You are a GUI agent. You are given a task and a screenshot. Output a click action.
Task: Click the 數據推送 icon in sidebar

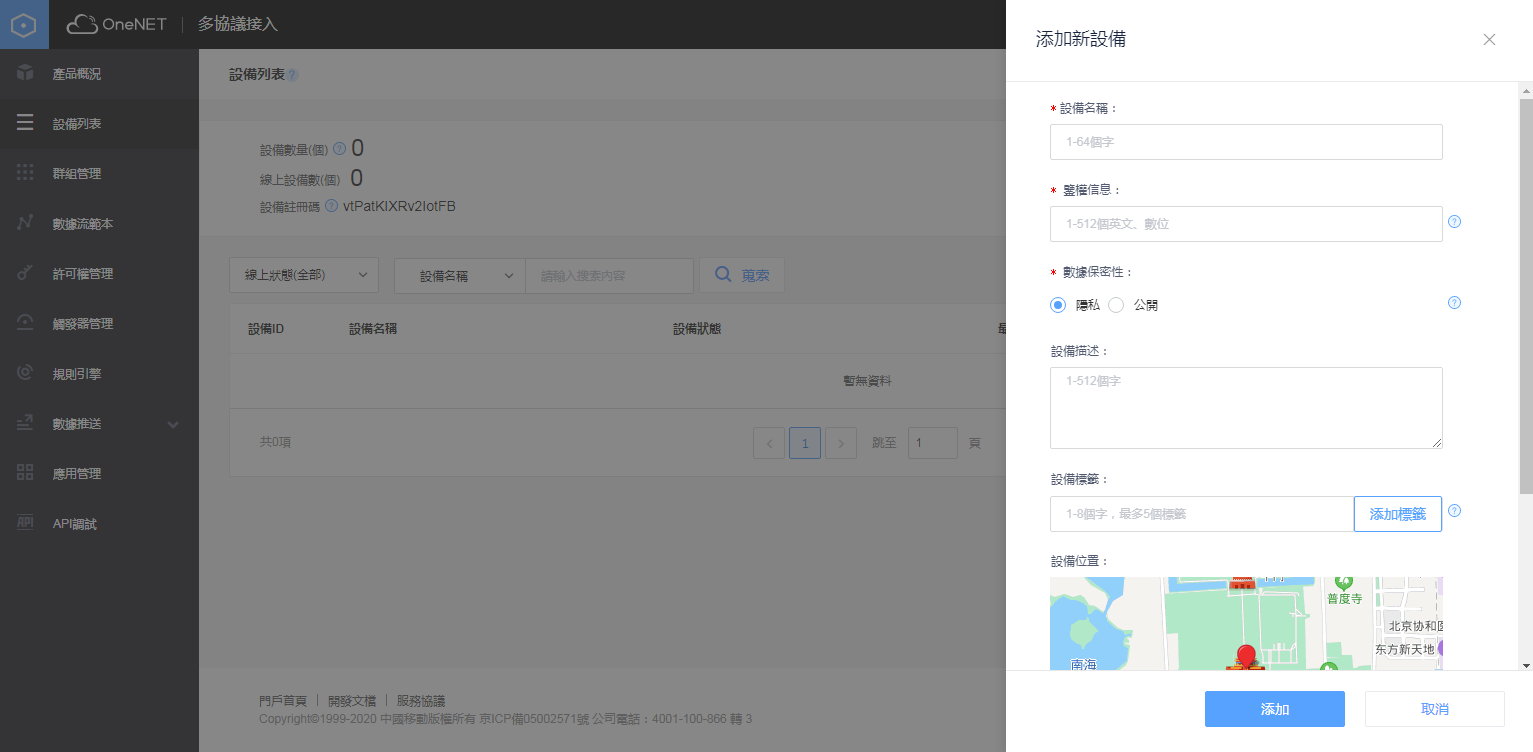click(25, 423)
